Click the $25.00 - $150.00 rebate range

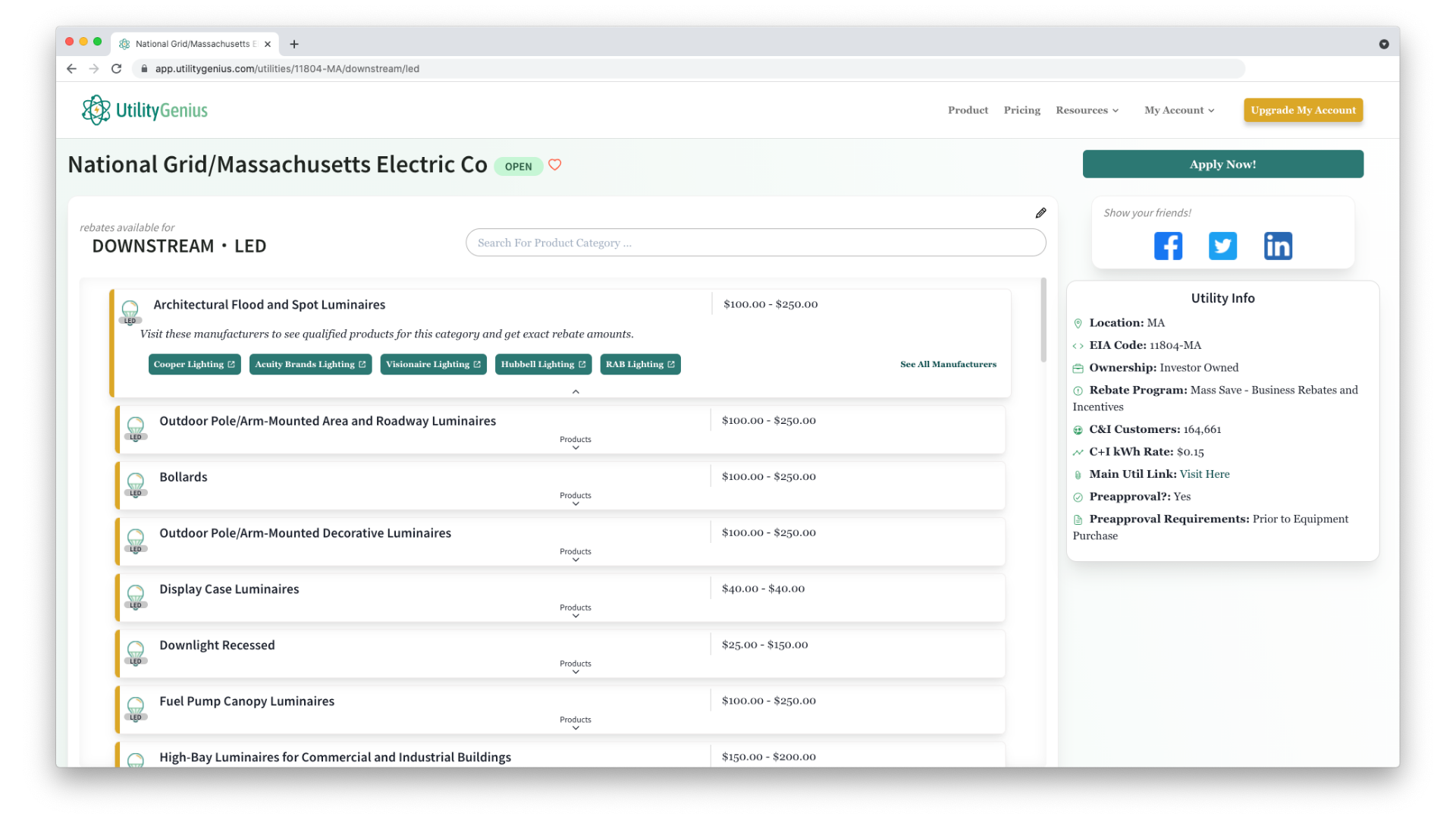tap(764, 645)
